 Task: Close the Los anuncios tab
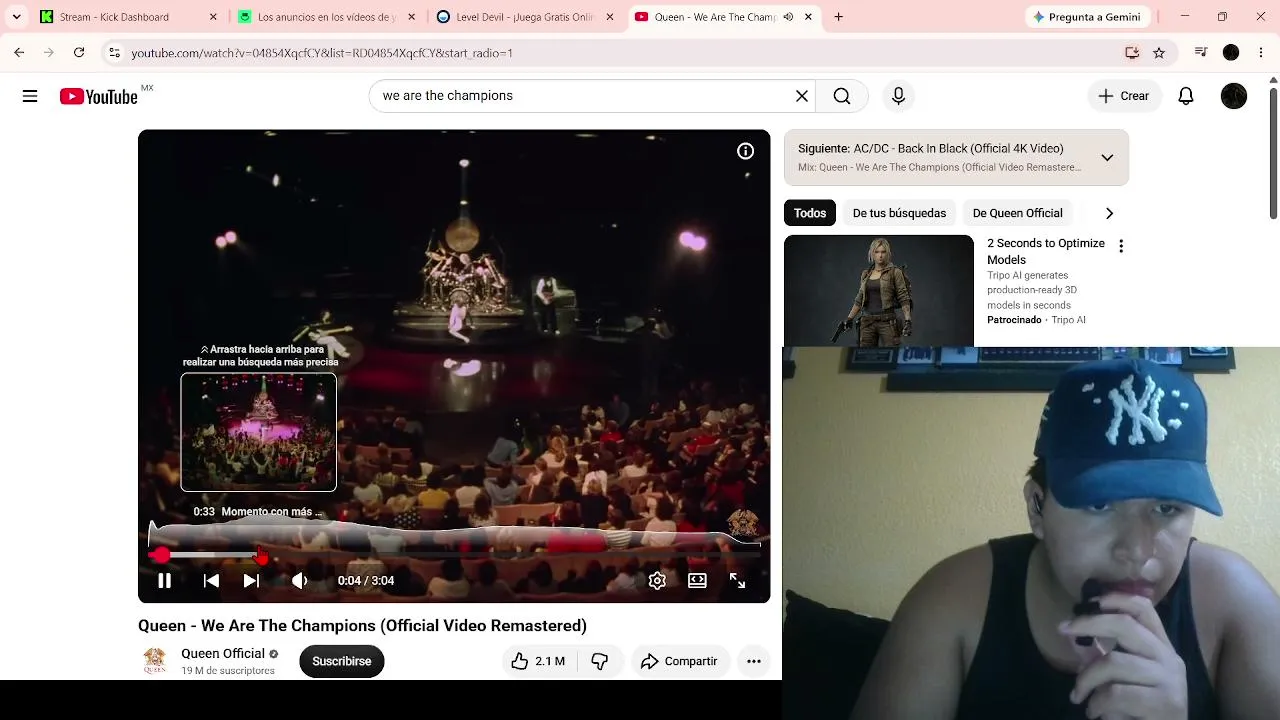pyautogui.click(x=411, y=17)
